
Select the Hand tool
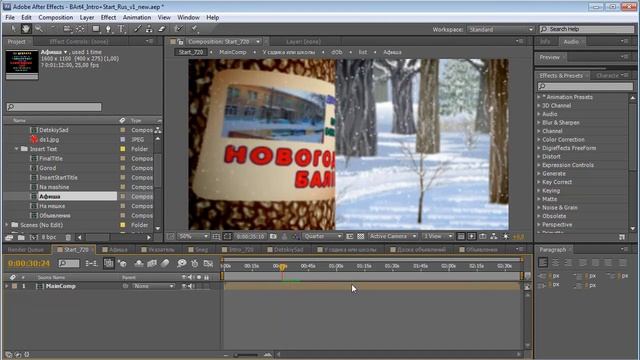26,29
